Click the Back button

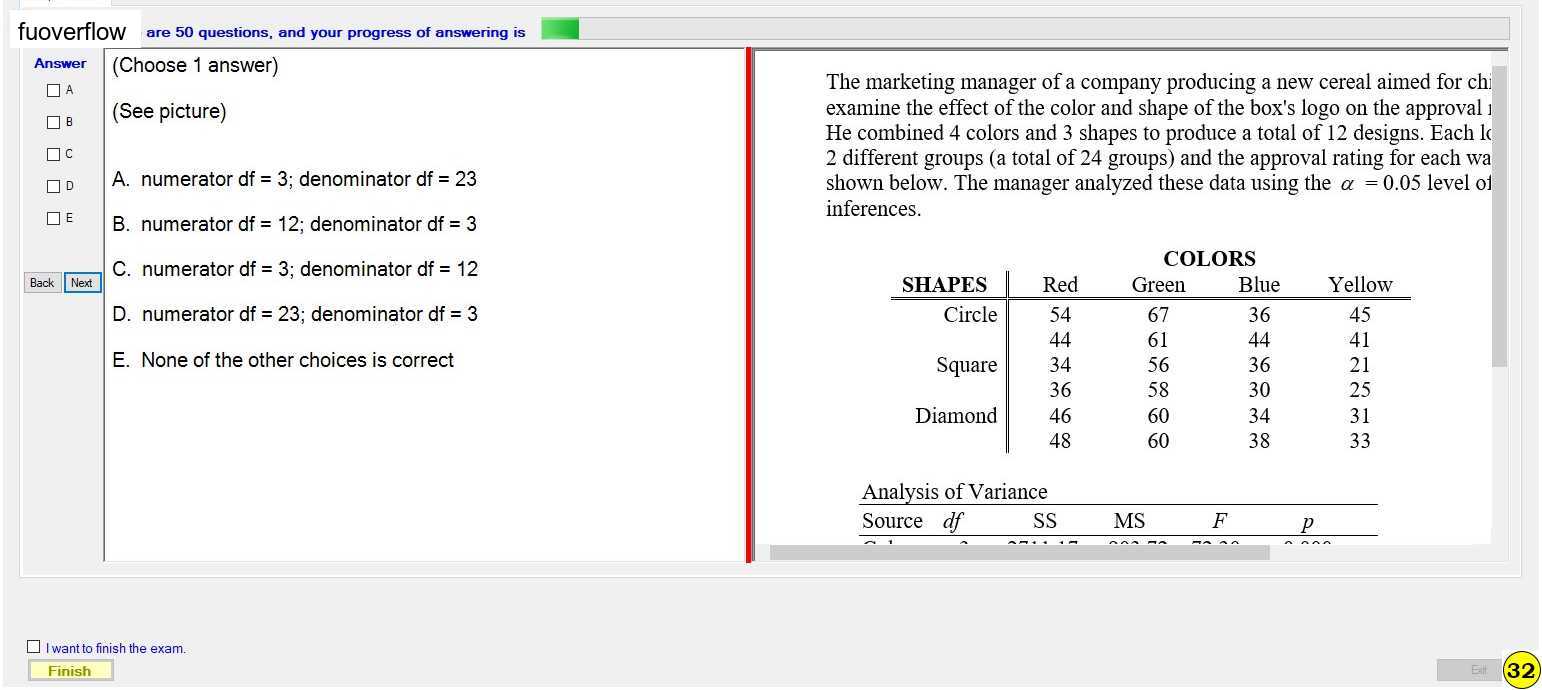point(42,283)
